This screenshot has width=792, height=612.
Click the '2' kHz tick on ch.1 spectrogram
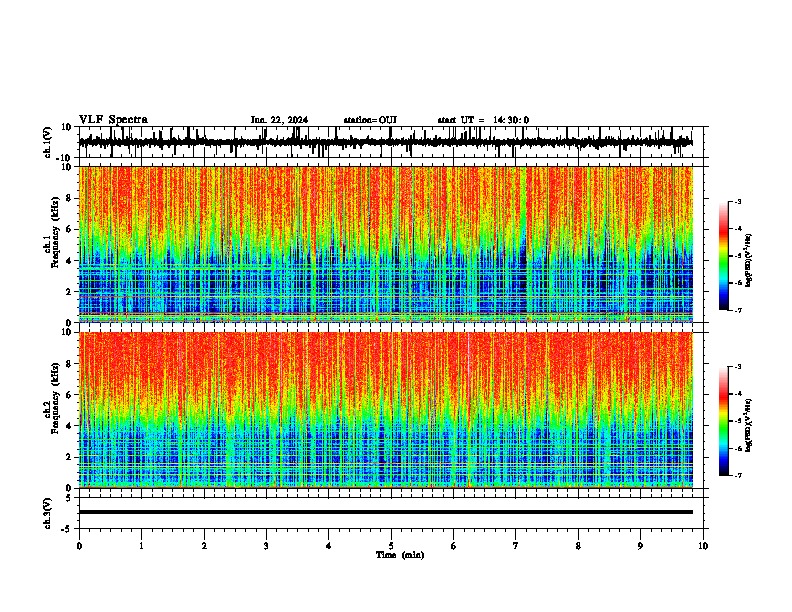coord(69,291)
